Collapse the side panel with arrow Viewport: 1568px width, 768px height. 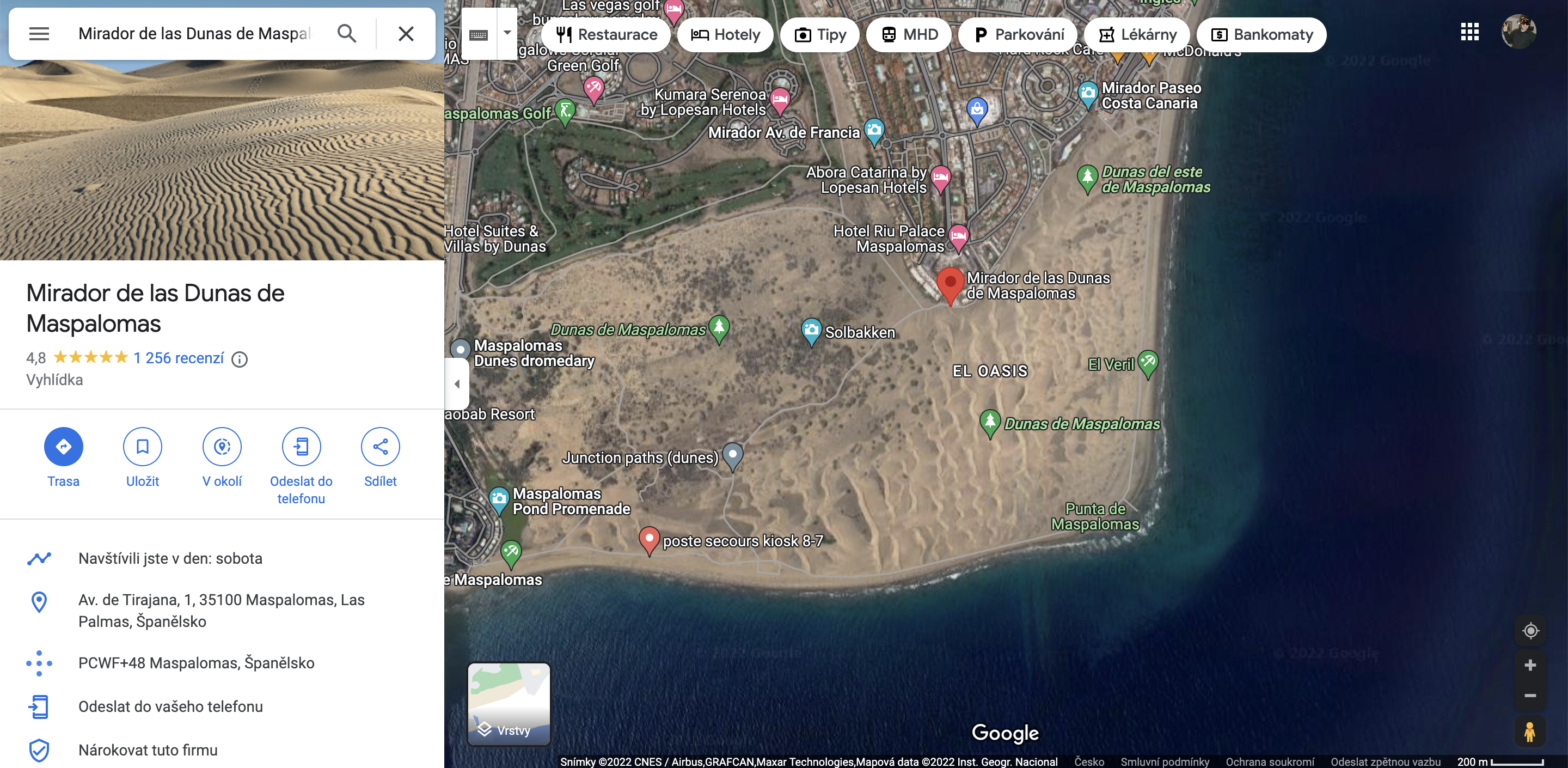[457, 383]
